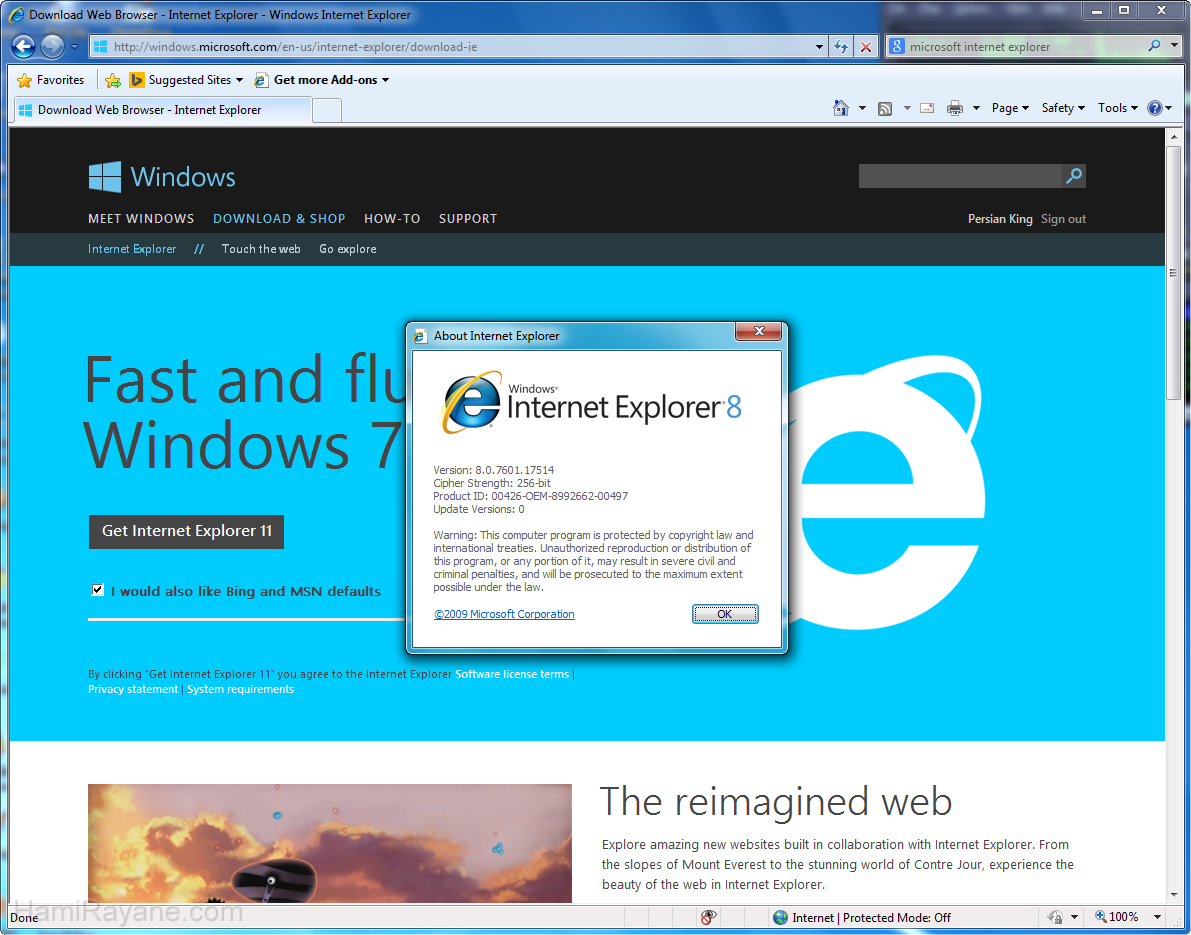
Task: Expand the Home button dropdown arrow
Action: (862, 108)
